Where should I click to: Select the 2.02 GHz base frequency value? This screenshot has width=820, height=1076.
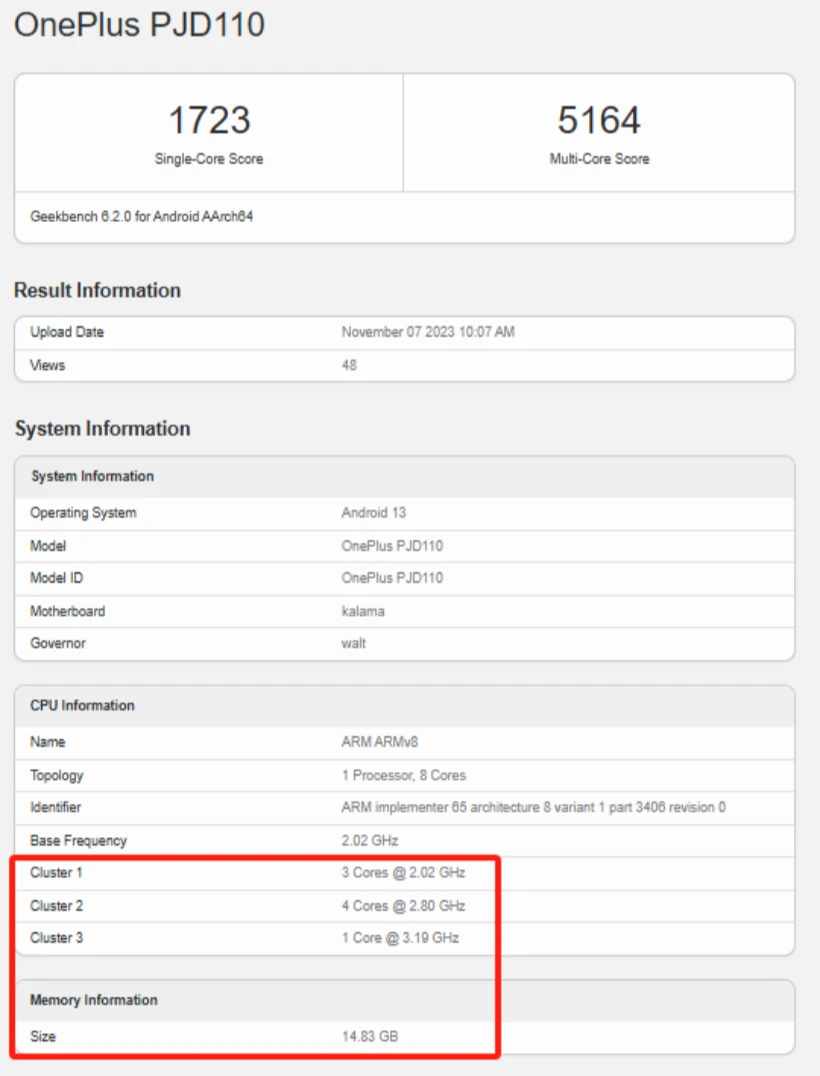[x=370, y=841]
